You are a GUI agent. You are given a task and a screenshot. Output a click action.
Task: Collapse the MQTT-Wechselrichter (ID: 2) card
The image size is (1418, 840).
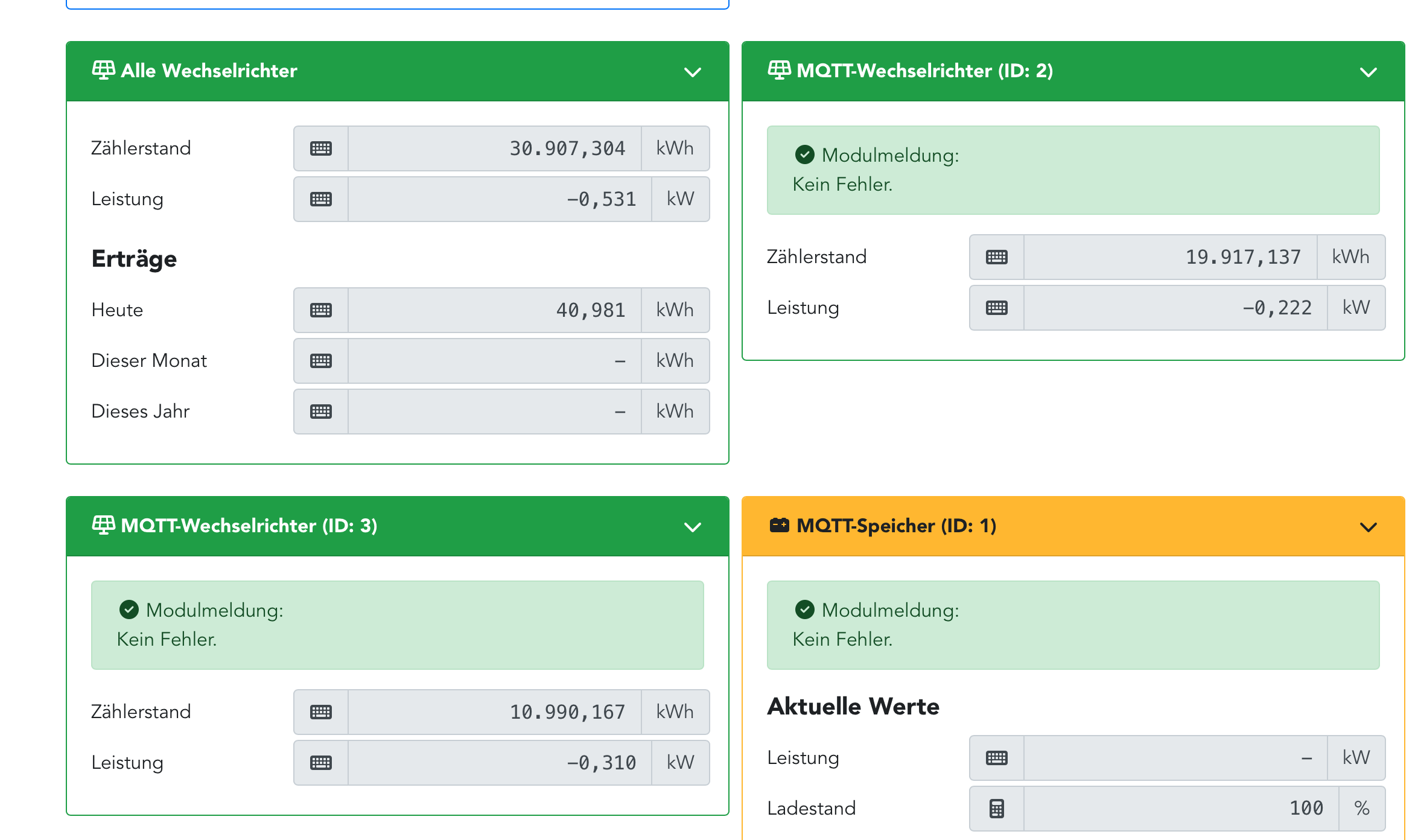pyautogui.click(x=1368, y=72)
